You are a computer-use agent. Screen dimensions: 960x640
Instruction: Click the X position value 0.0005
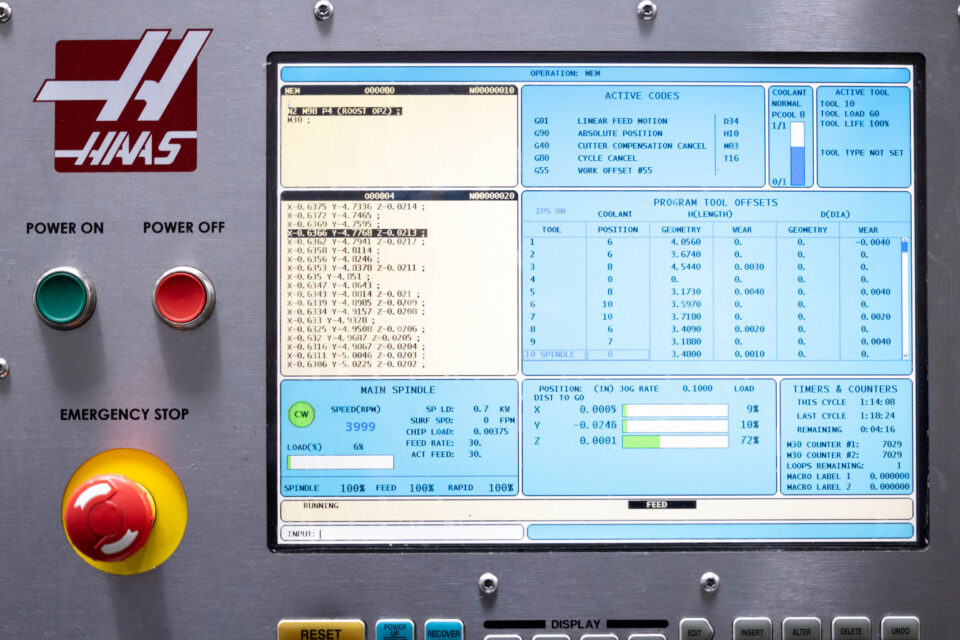(598, 410)
